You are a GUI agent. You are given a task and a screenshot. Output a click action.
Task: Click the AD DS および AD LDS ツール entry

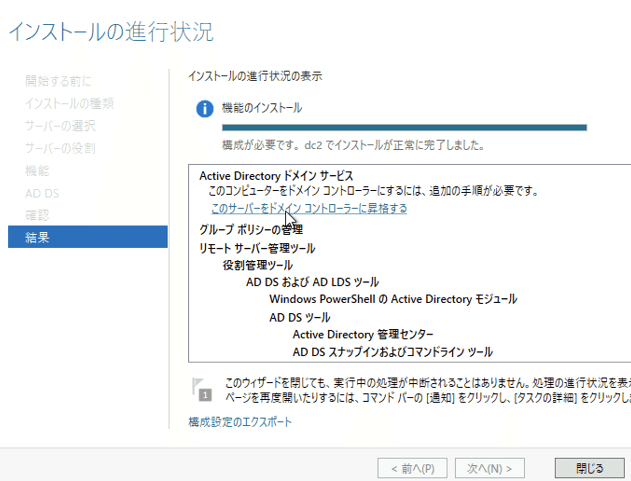coord(313,282)
